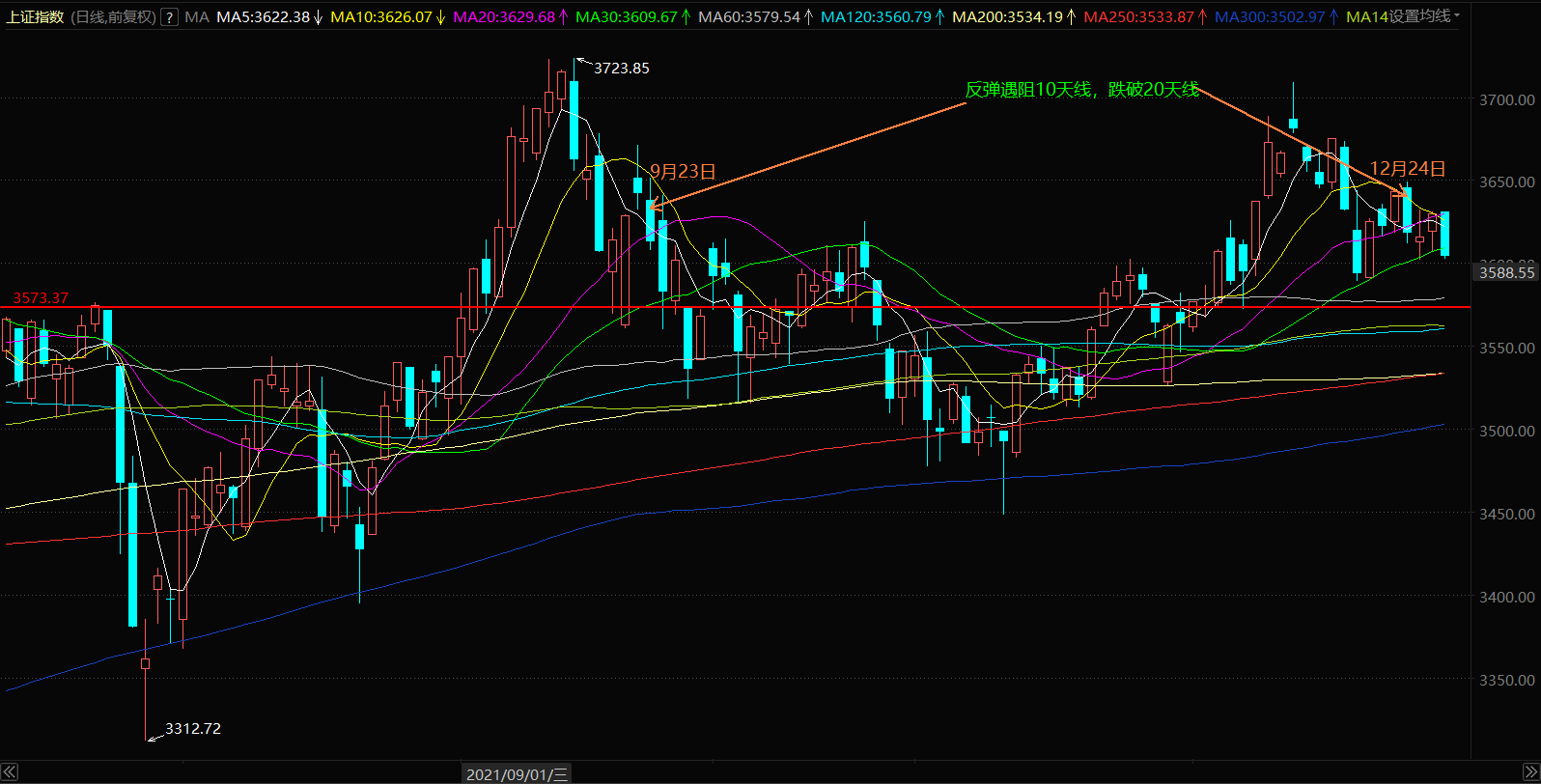Click the double-left arrow at bottom left

(9, 774)
